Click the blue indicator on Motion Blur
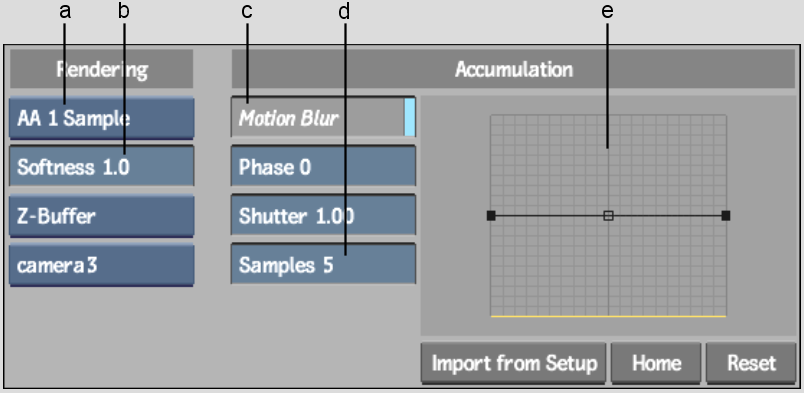804x393 pixels. tap(410, 117)
